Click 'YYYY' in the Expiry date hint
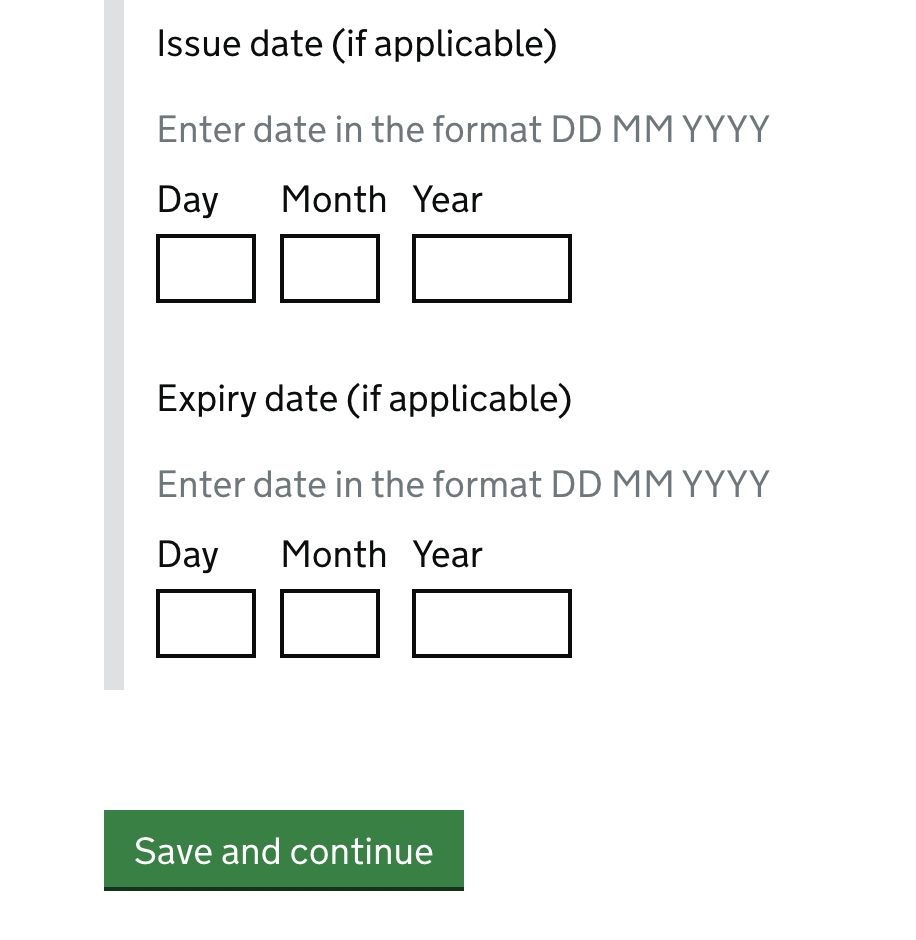The width and height of the screenshot is (916, 940). [725, 484]
